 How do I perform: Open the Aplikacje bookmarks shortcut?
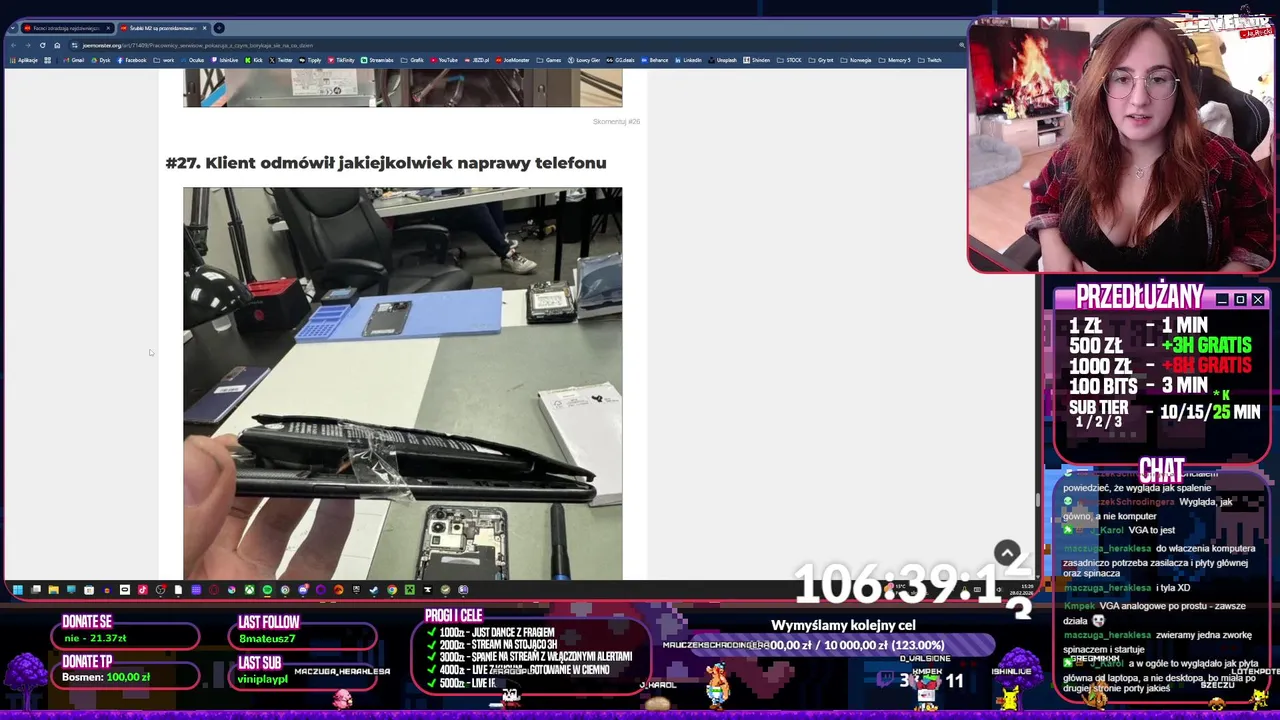[x=24, y=60]
